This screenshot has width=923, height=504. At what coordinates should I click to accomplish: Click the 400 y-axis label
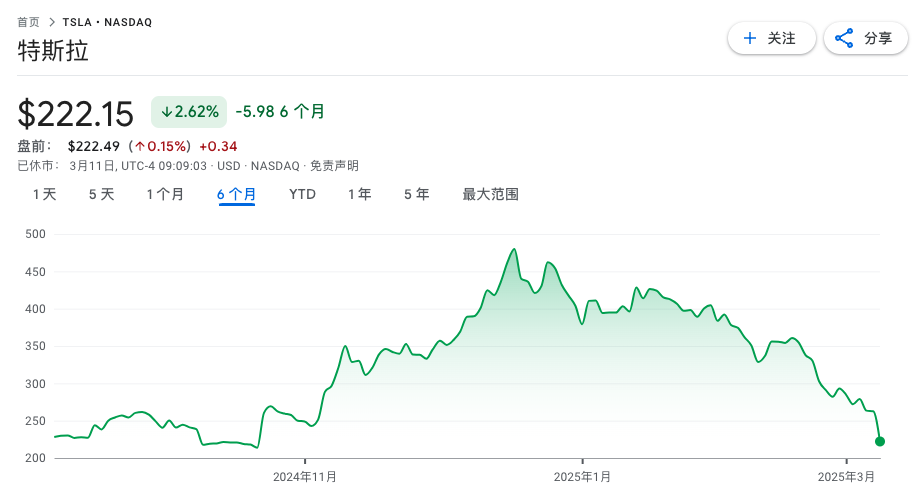point(35,309)
